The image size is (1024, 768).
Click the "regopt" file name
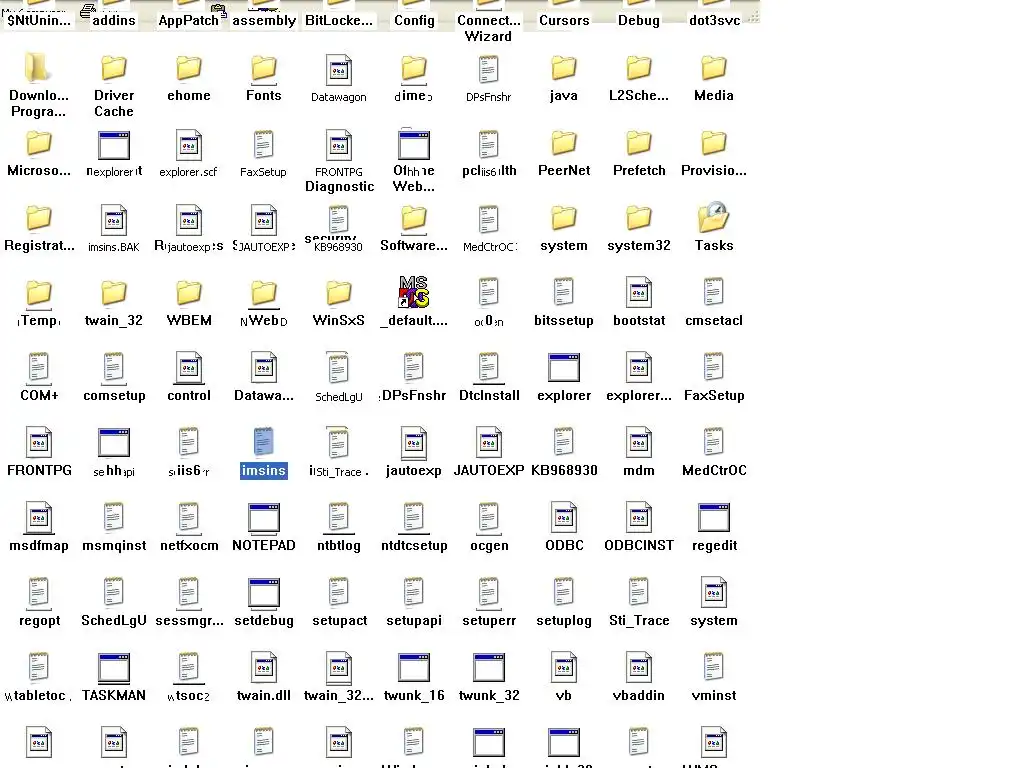39,620
